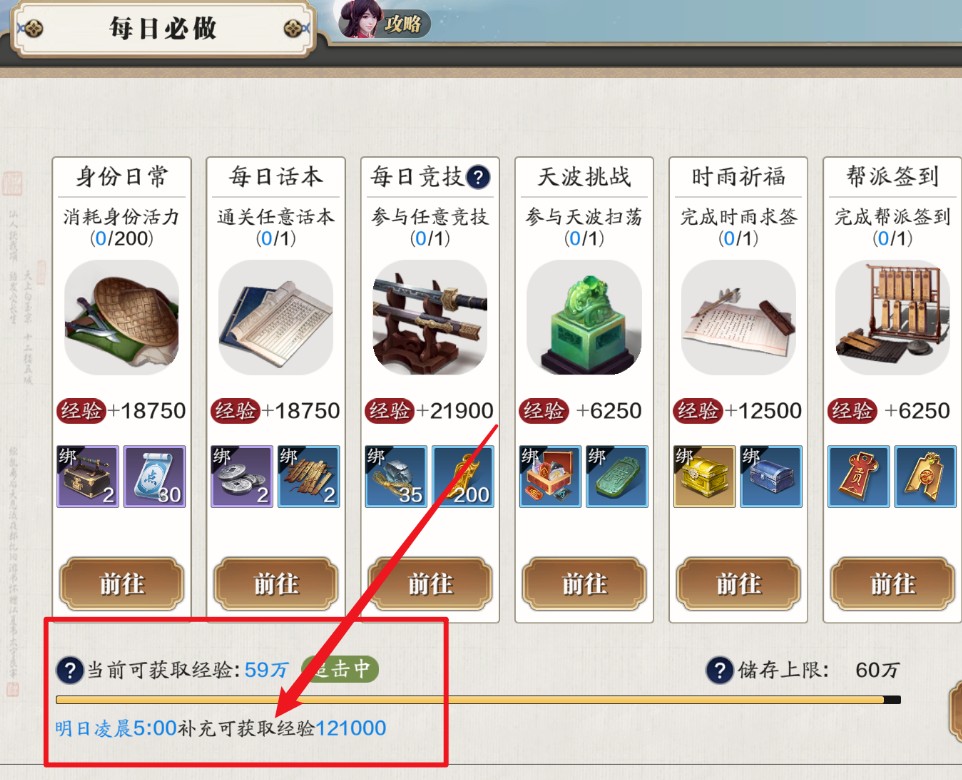
Task: Click the question mark beside 每日竞技
Action: click(478, 177)
